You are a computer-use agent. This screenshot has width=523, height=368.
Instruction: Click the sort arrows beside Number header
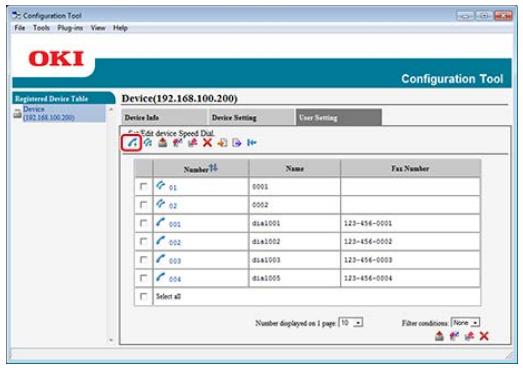pyautogui.click(x=213, y=168)
